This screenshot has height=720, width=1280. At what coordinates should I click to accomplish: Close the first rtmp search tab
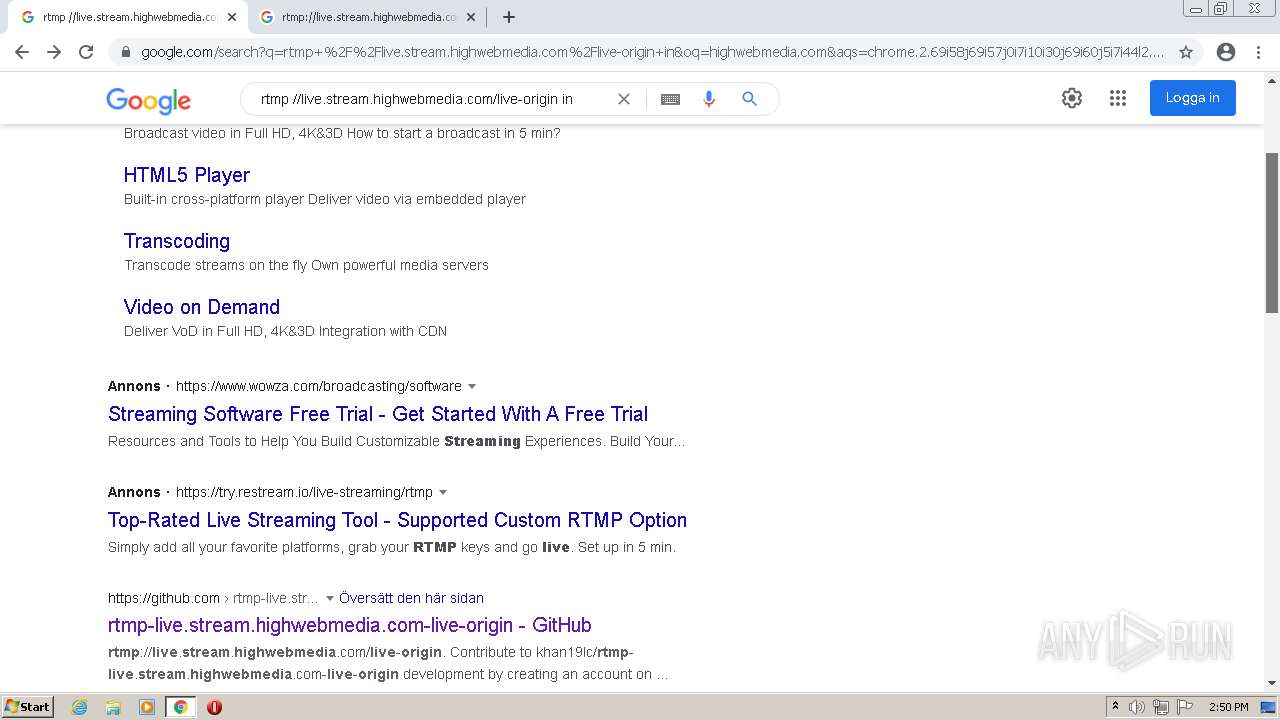click(232, 17)
